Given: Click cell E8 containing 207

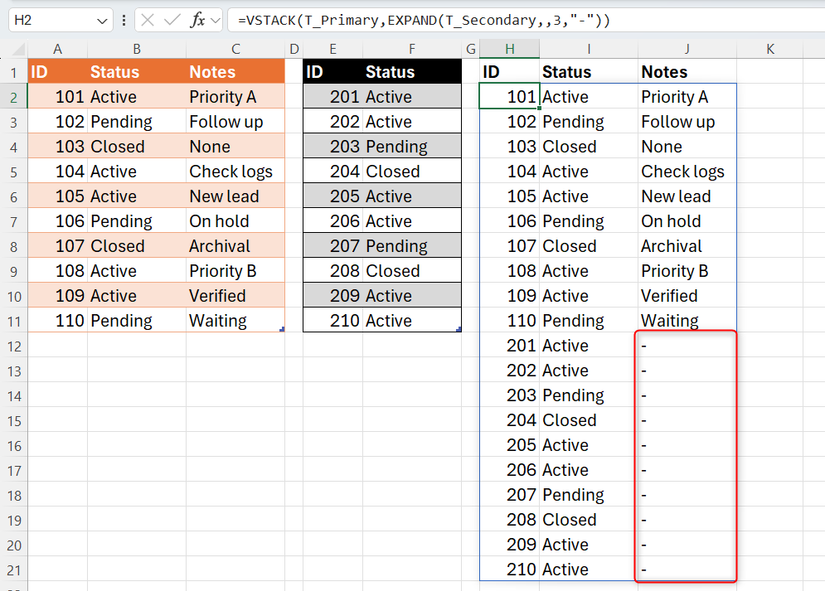Looking at the screenshot, I should 333,246.
